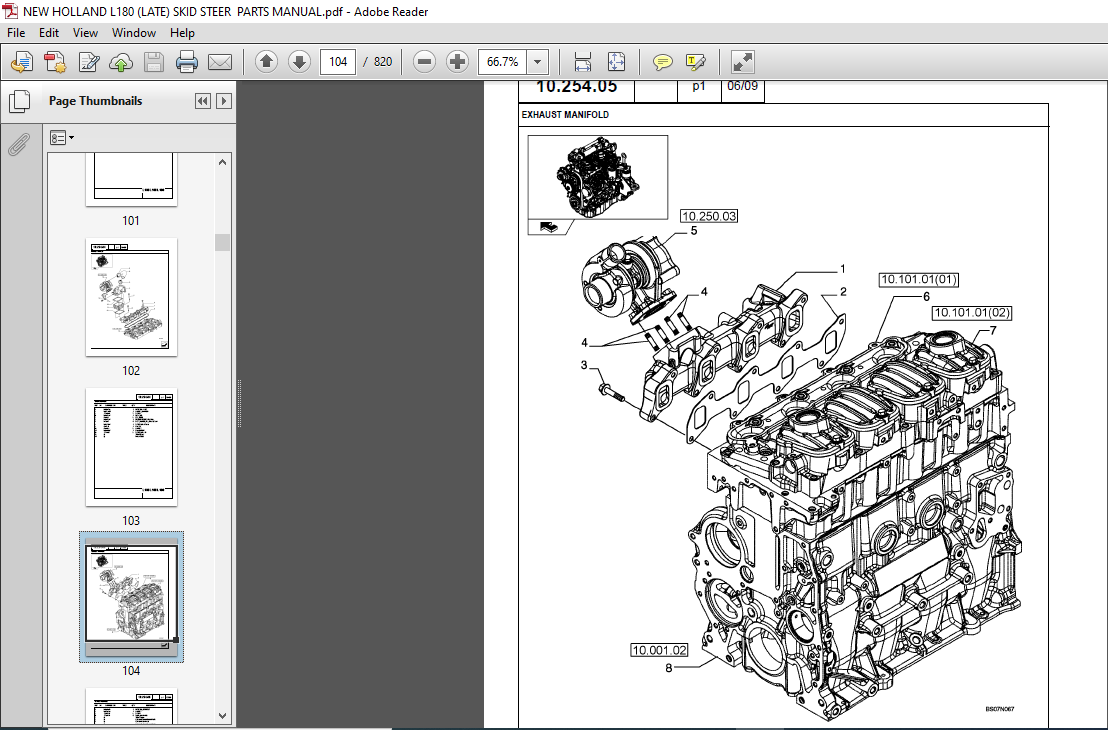Viewport: 1108px width, 730px height.
Task: Open the Sign / fill form tool
Action: pos(88,62)
